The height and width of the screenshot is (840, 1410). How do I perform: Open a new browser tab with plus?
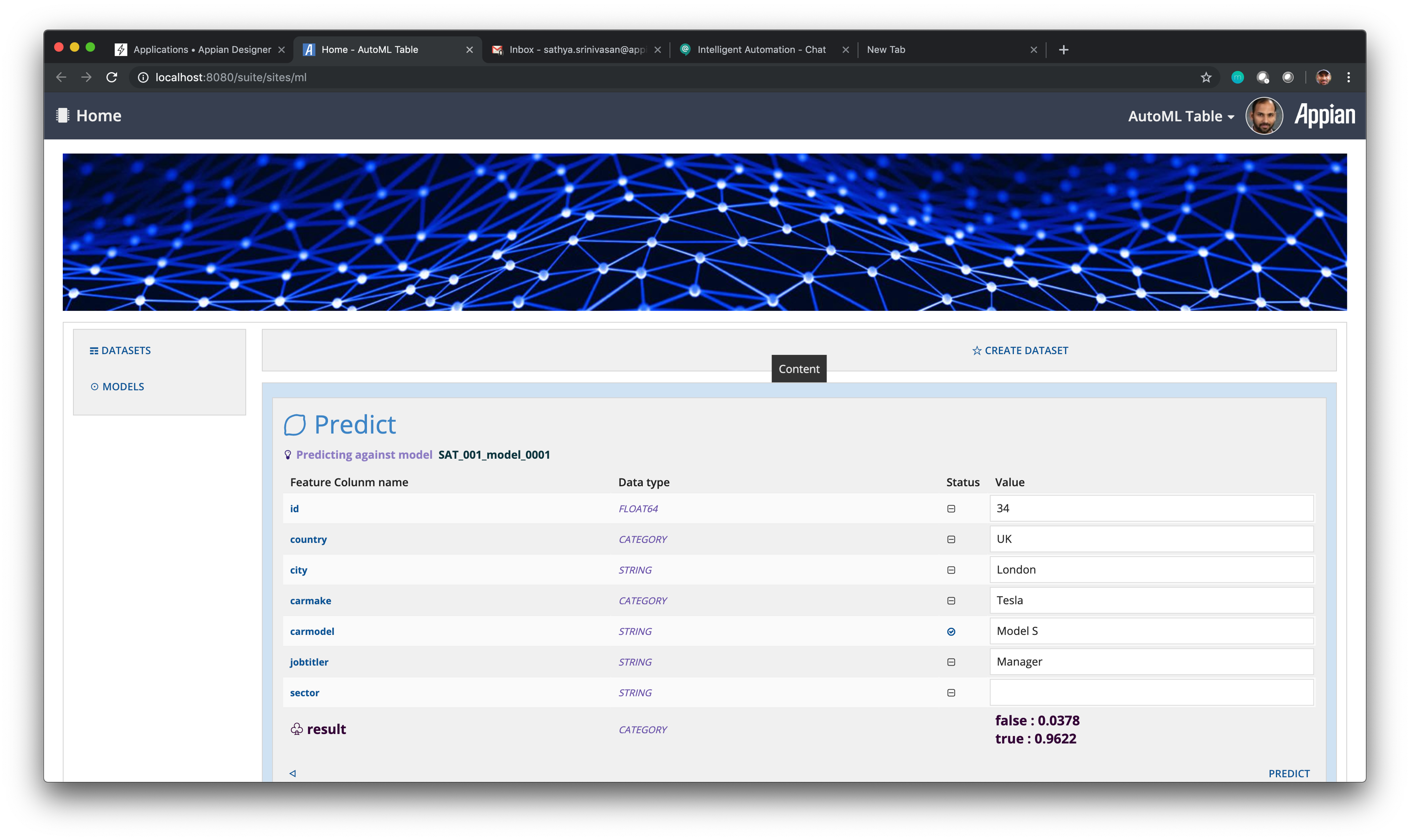[x=1063, y=50]
